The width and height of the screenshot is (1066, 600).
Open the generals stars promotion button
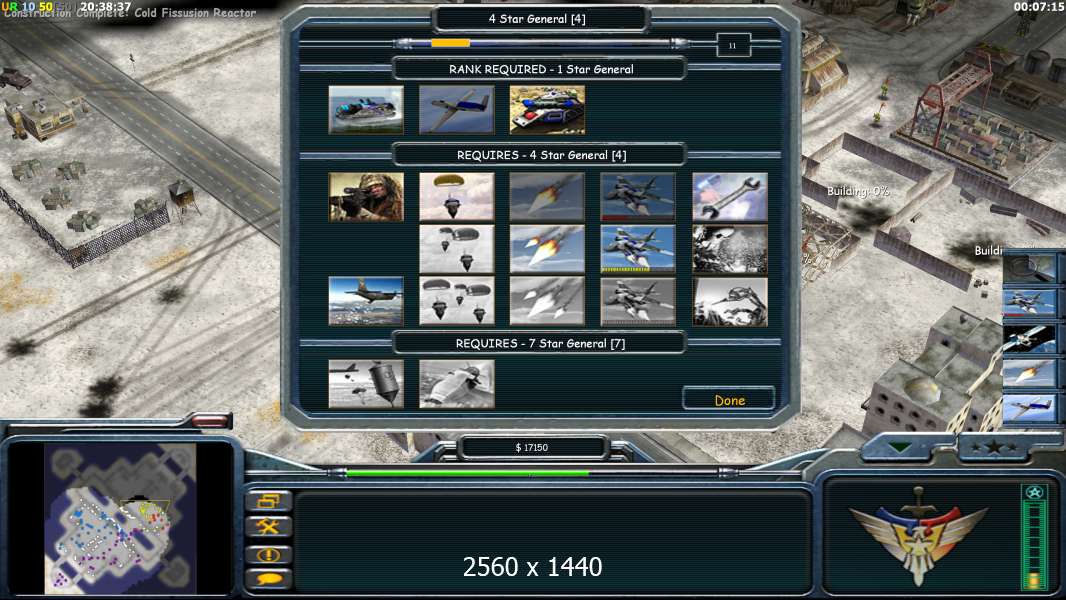point(994,447)
